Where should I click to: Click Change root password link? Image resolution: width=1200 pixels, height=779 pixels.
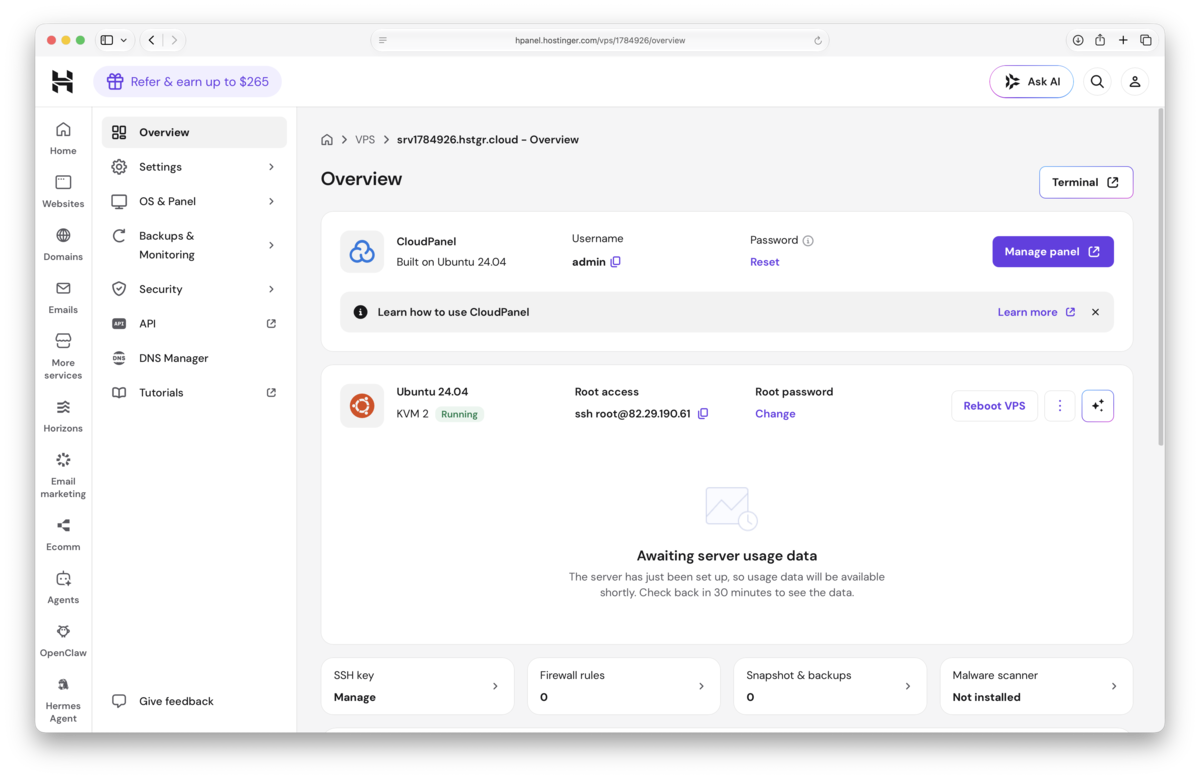pos(775,414)
